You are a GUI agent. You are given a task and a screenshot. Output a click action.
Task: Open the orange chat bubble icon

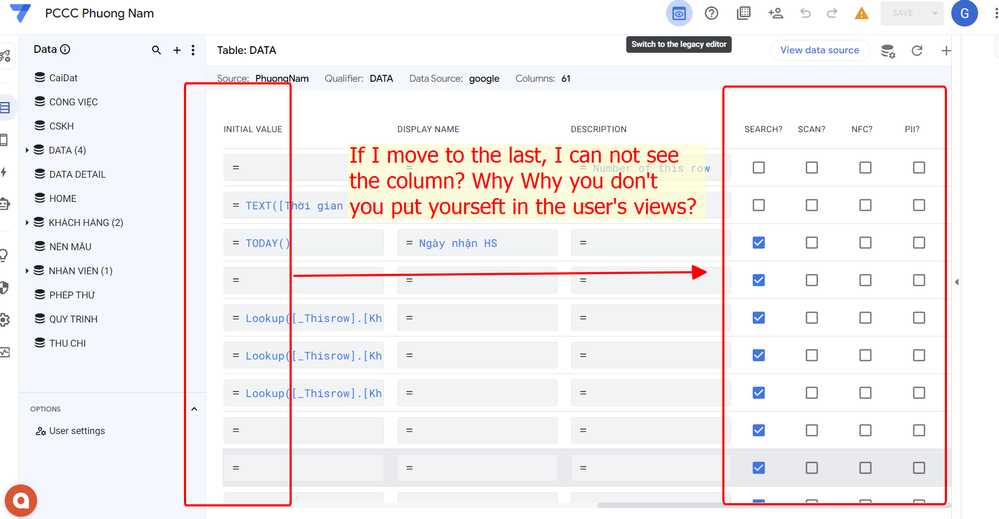click(x=20, y=501)
